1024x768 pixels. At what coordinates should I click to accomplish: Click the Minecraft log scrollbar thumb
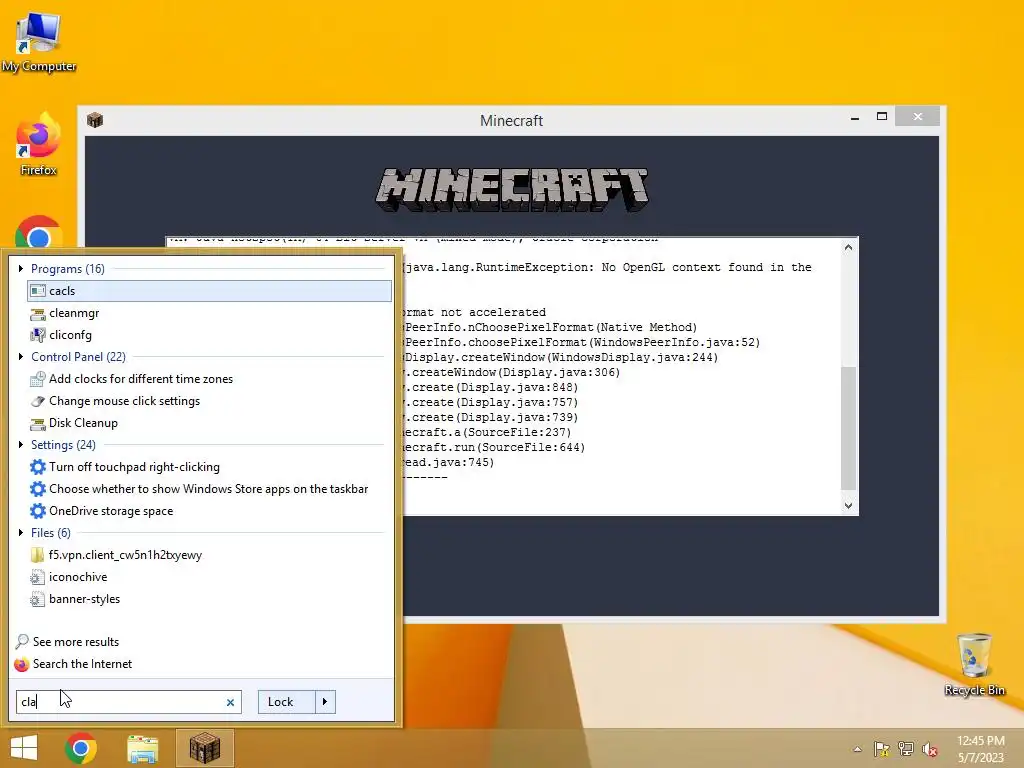tap(848, 428)
